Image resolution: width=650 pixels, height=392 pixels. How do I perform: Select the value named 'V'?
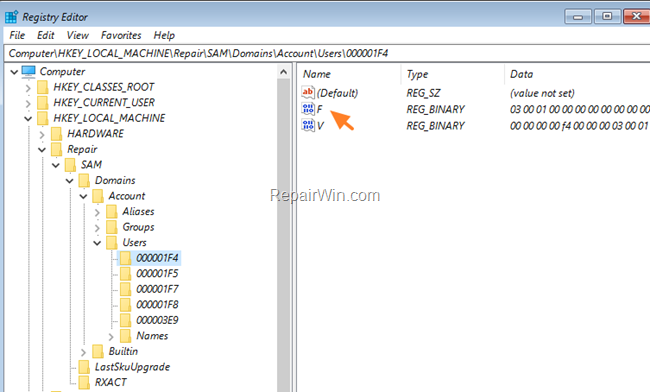320,126
